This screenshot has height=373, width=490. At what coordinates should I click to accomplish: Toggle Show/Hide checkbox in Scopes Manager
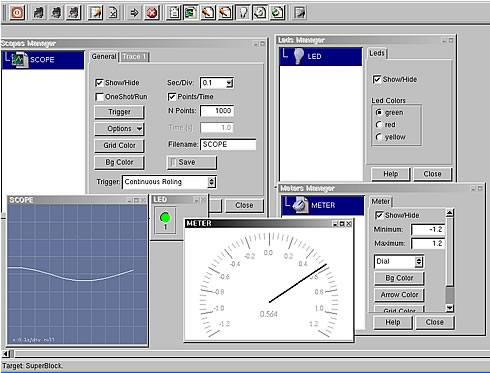[x=99, y=83]
